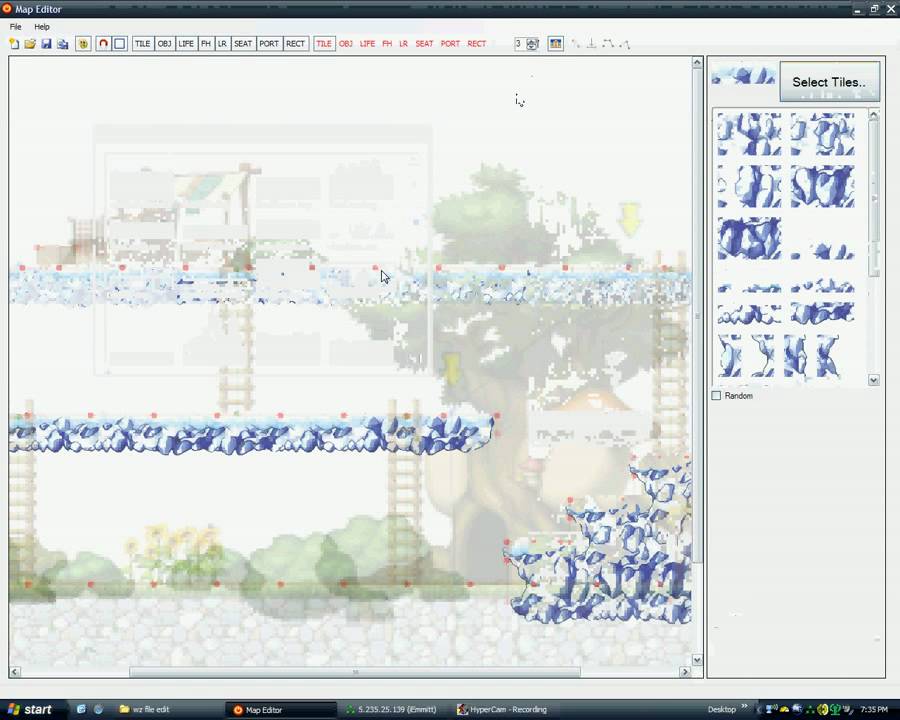This screenshot has width=900, height=720.
Task: Click map canvas vertical scroll down arrow
Action: click(x=697, y=660)
